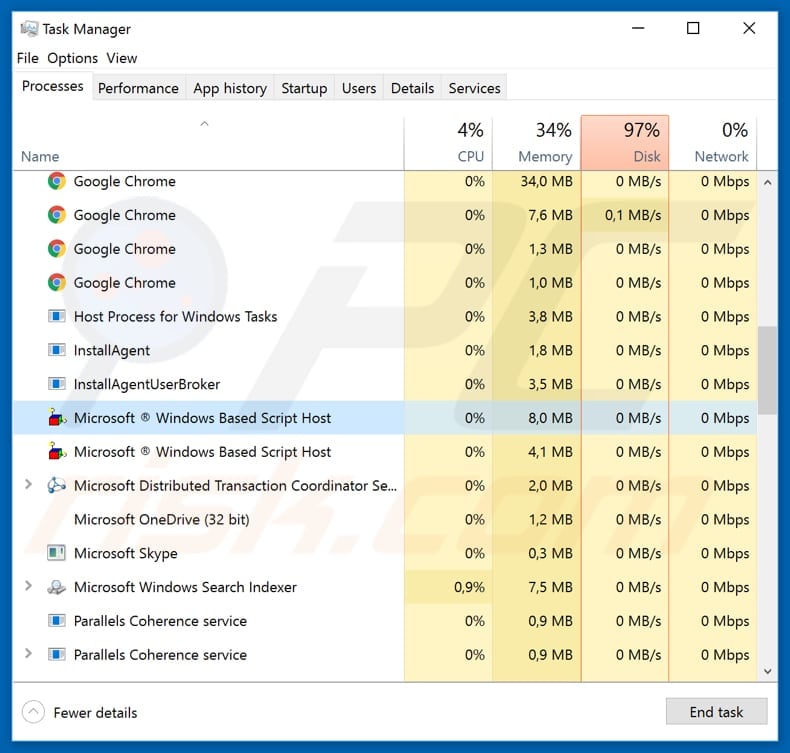Click the 34,0 MB memory value
The height and width of the screenshot is (753, 790).
coord(546,181)
